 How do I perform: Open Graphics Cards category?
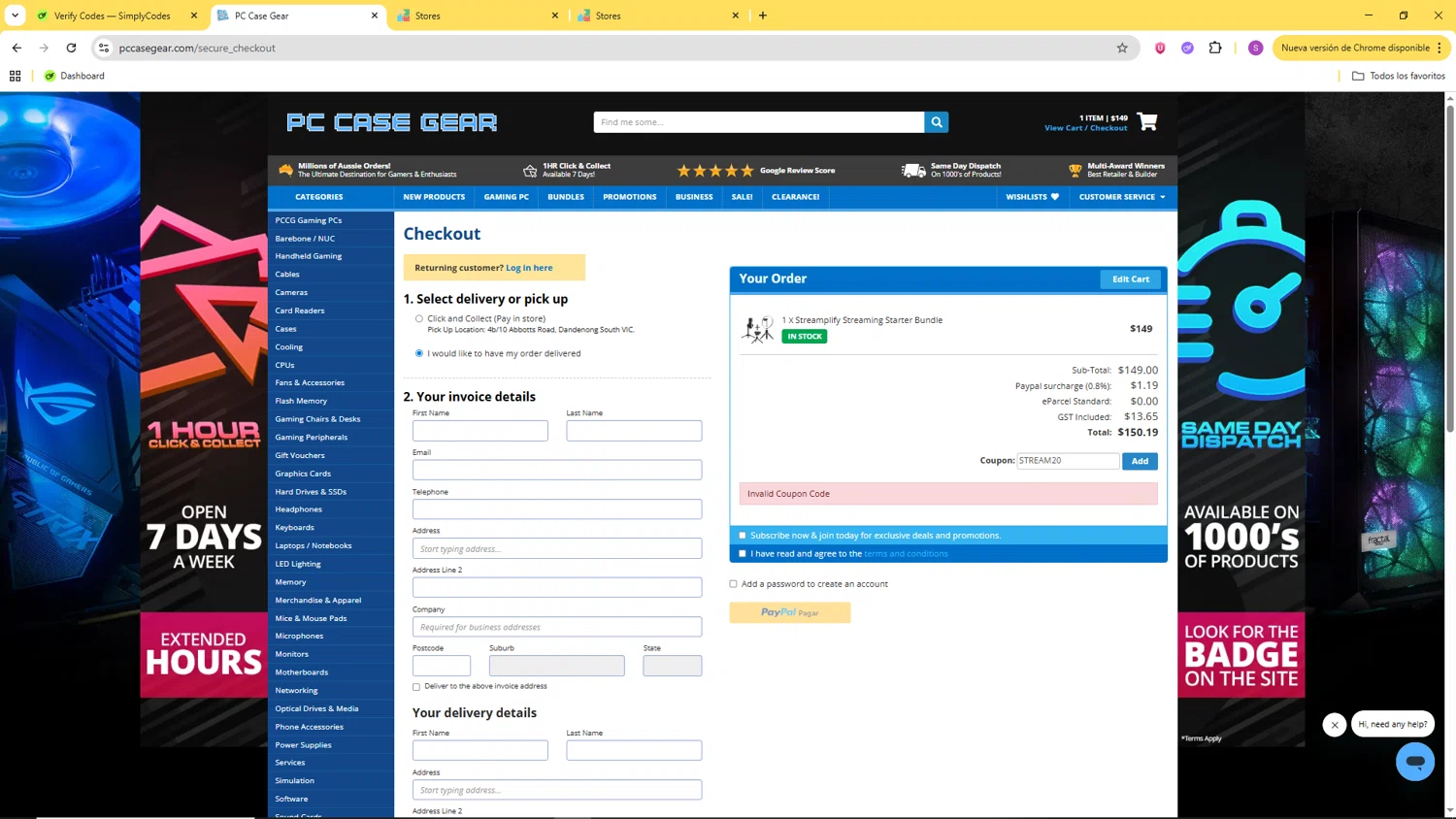tap(303, 474)
